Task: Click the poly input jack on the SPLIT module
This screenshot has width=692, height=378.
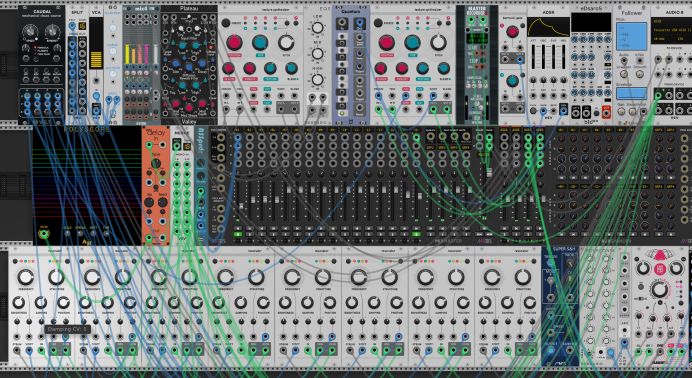Action: point(72,26)
